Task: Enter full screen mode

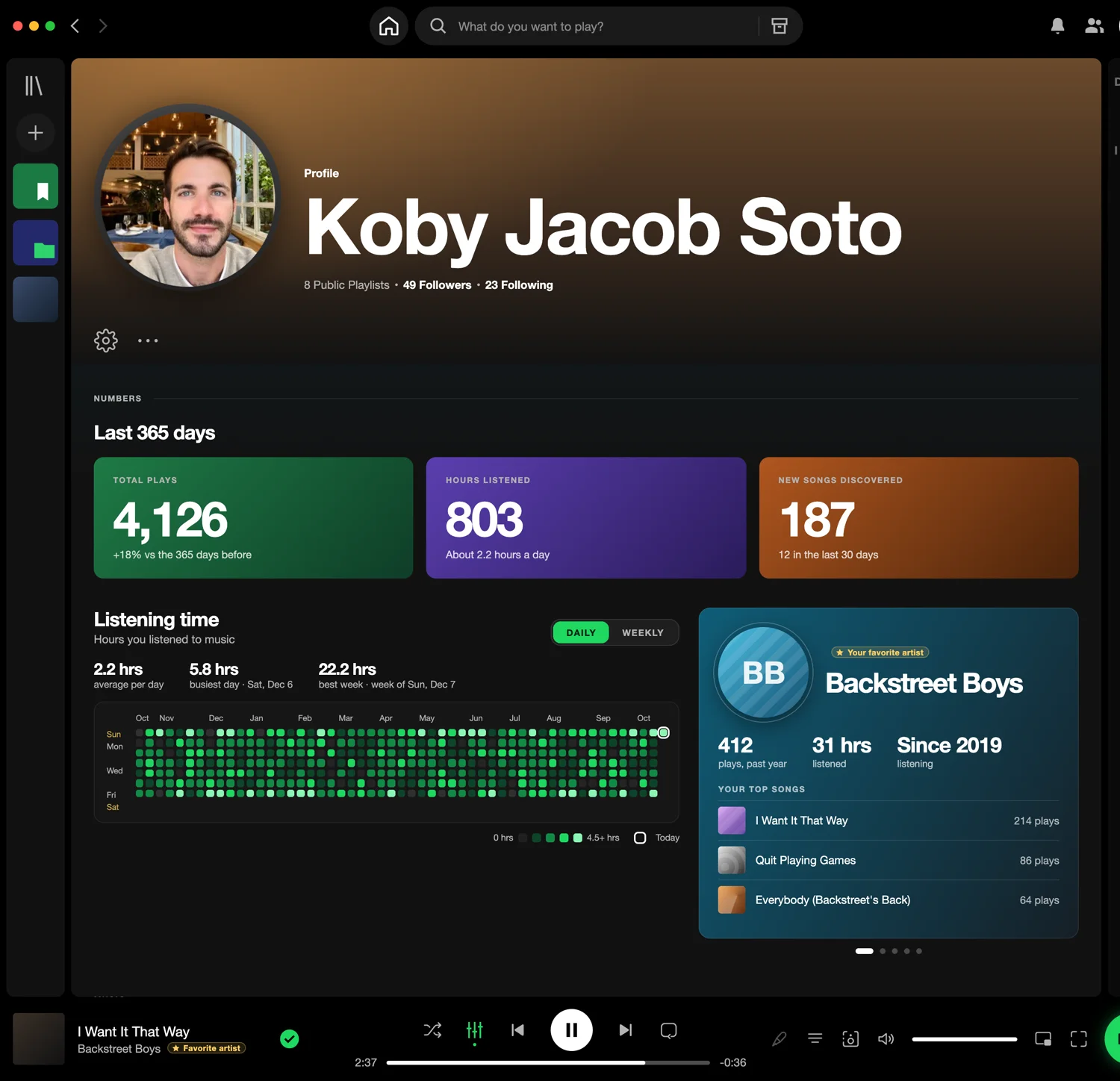Action: [1079, 1038]
